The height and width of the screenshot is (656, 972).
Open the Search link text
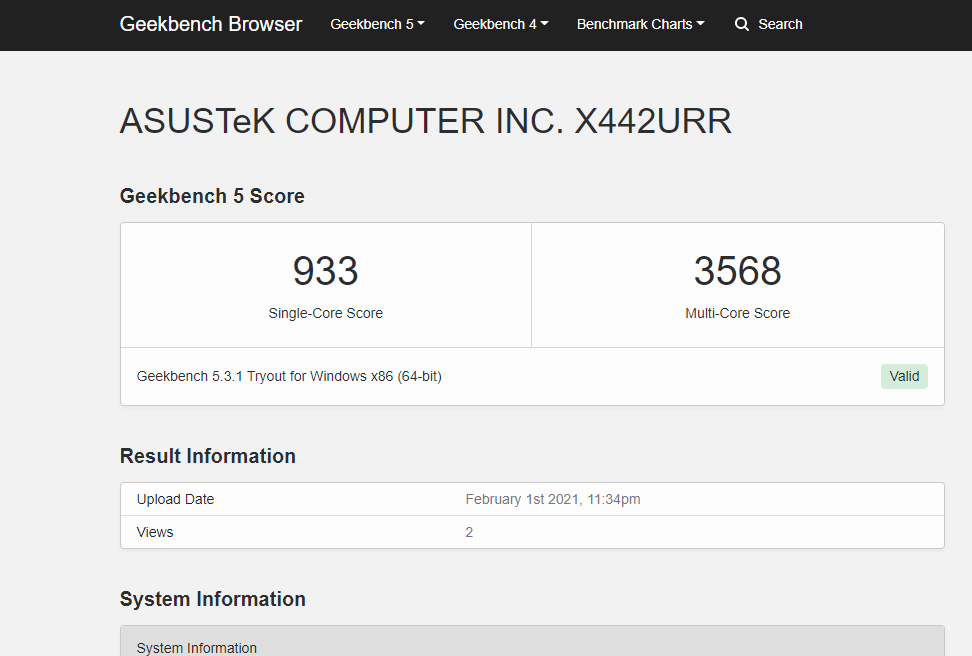pyautogui.click(x=780, y=24)
